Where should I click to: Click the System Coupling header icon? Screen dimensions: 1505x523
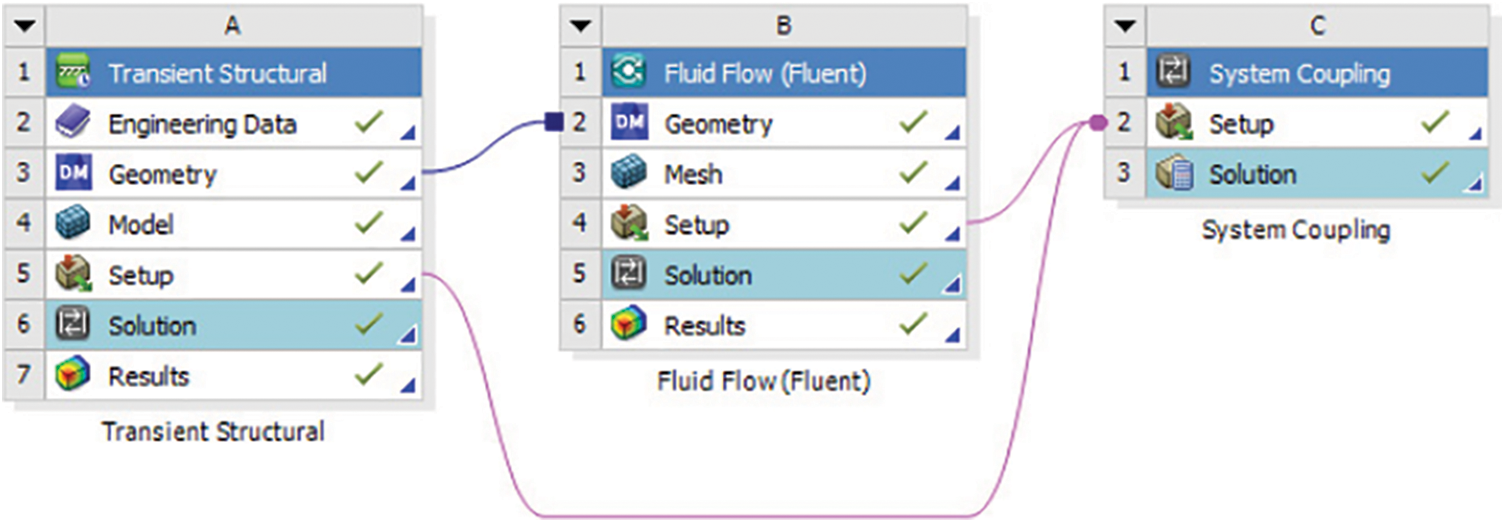pos(1173,74)
